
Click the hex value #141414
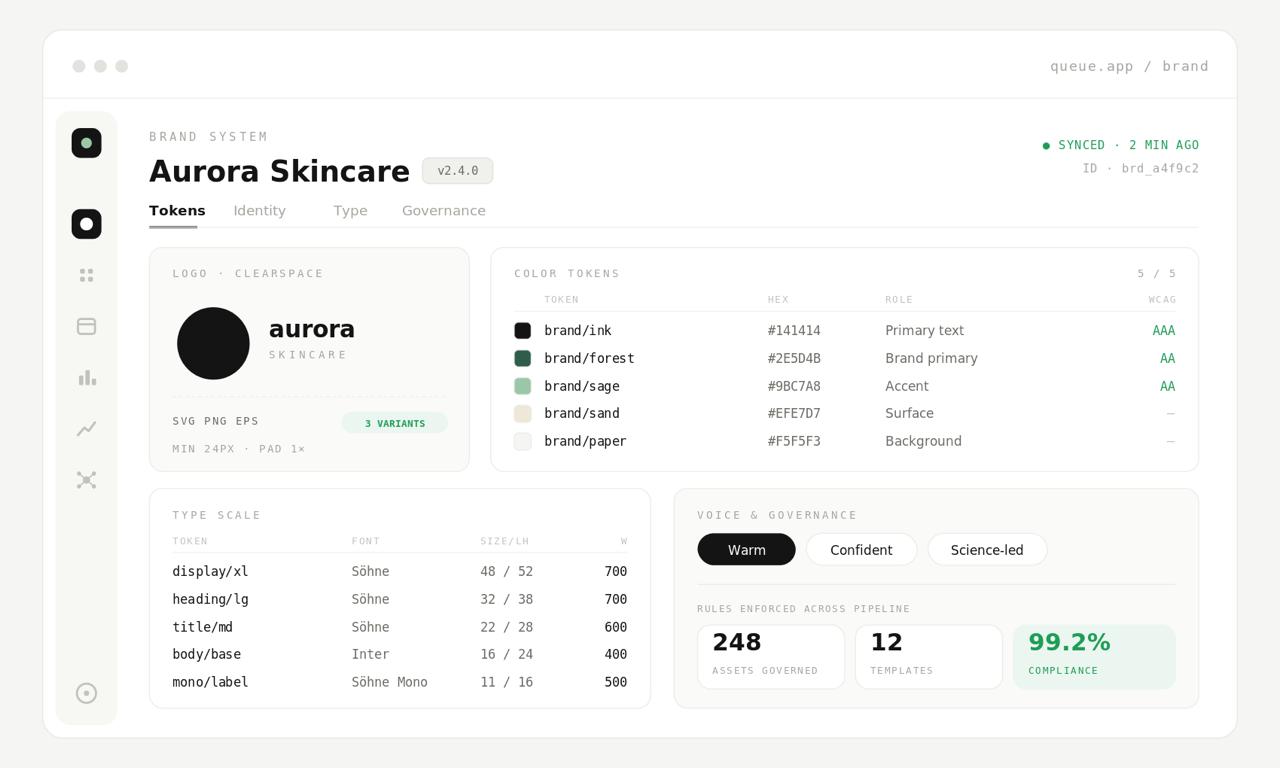[794, 331]
